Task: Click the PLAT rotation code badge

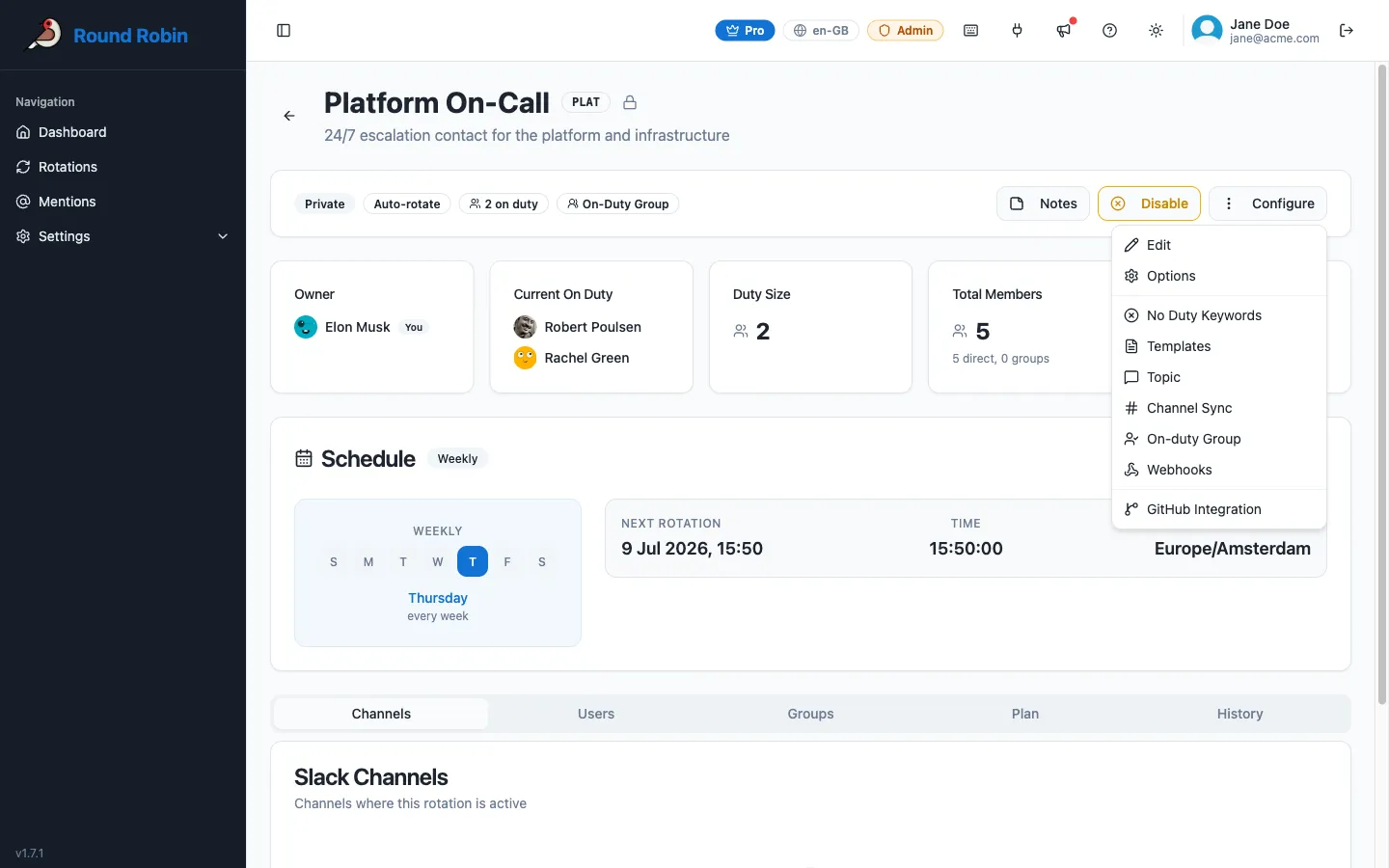Action: tap(586, 102)
